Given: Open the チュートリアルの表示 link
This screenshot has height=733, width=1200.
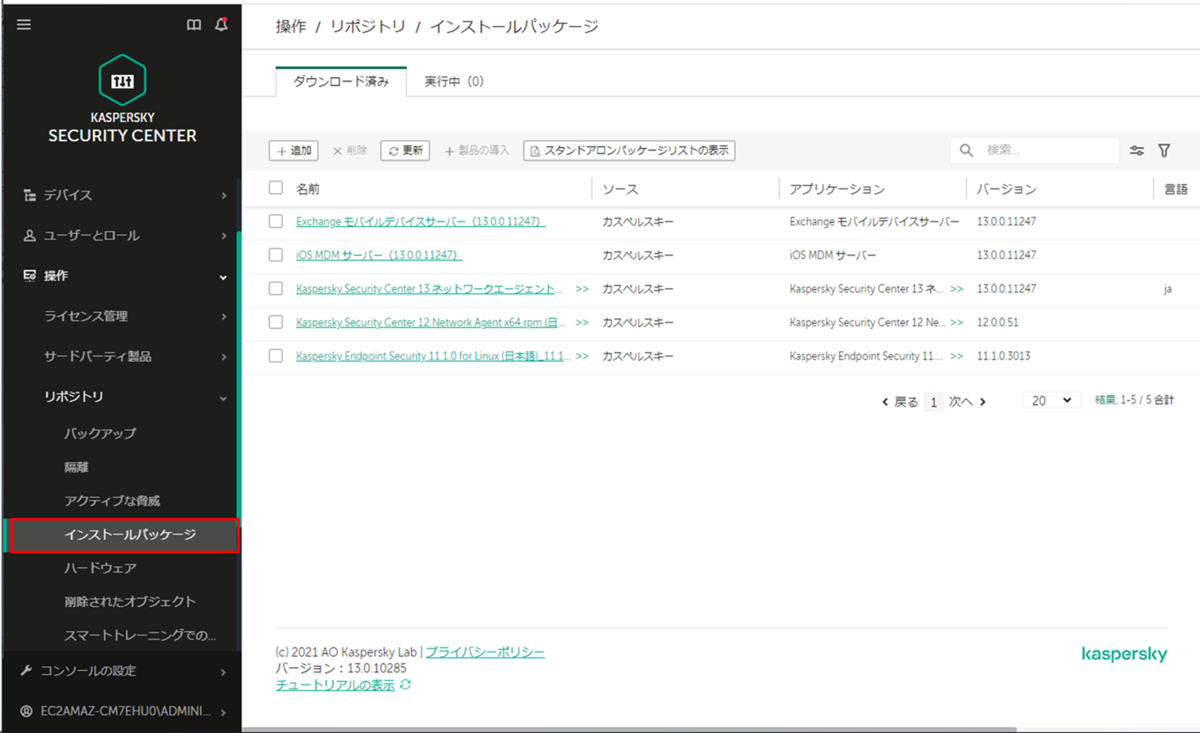Looking at the screenshot, I should click(335, 685).
